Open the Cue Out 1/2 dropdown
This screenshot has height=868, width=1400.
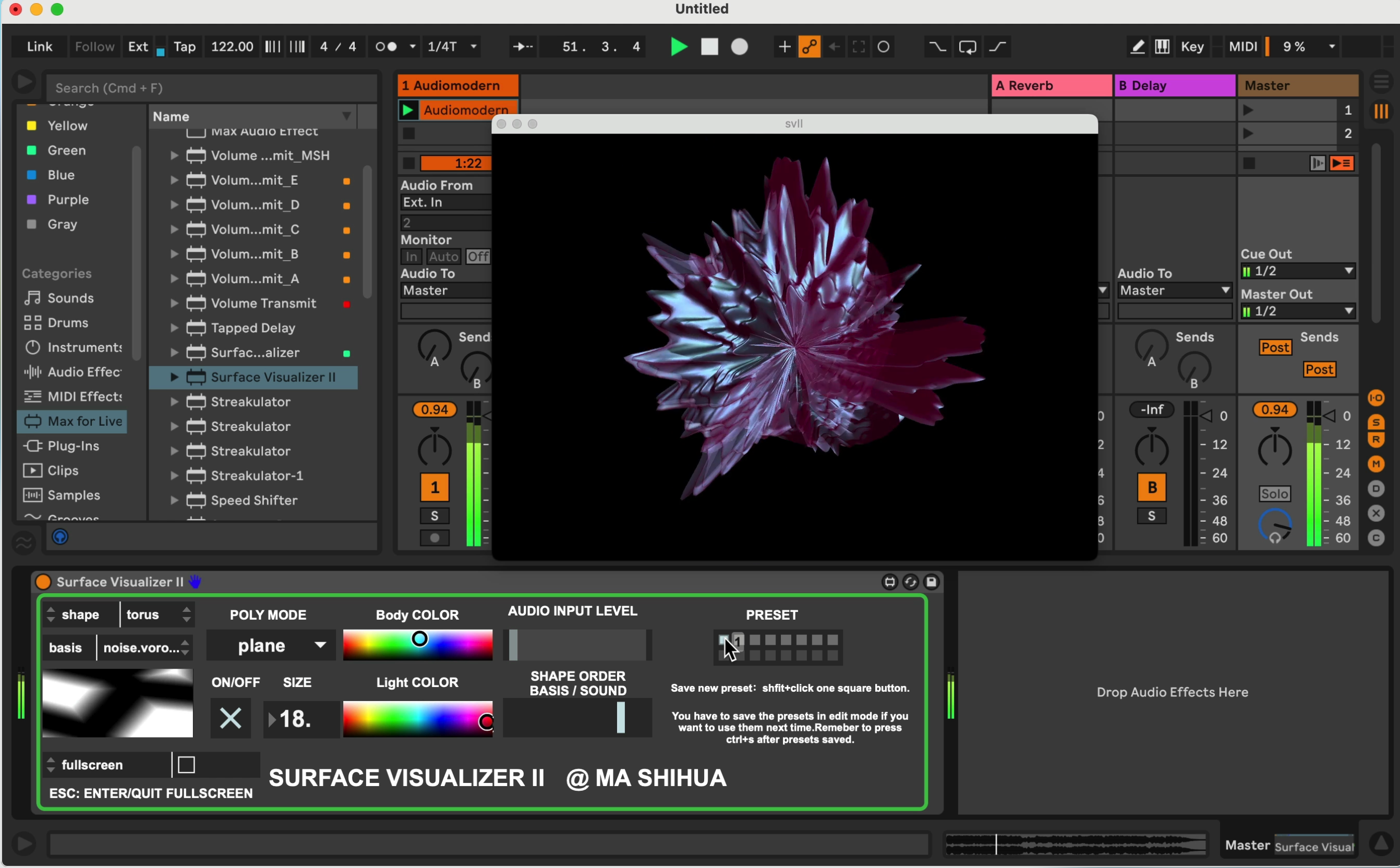click(x=1298, y=271)
